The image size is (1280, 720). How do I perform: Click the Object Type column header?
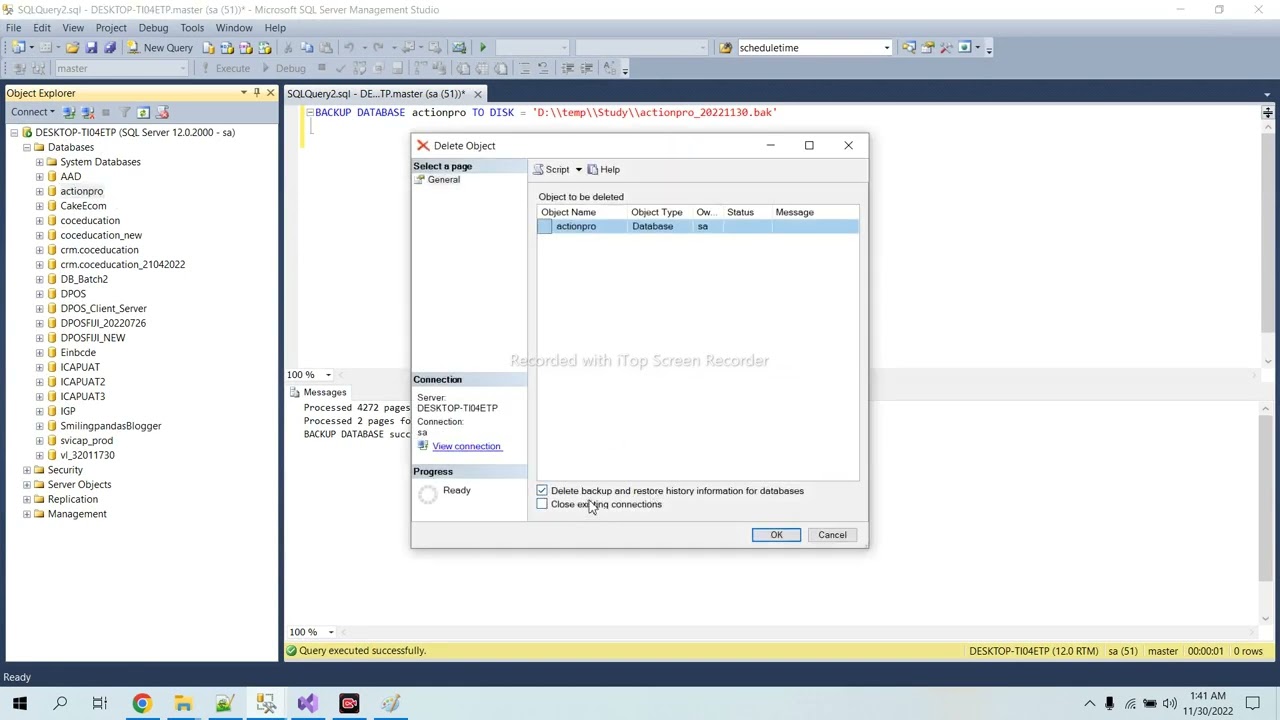(x=660, y=212)
